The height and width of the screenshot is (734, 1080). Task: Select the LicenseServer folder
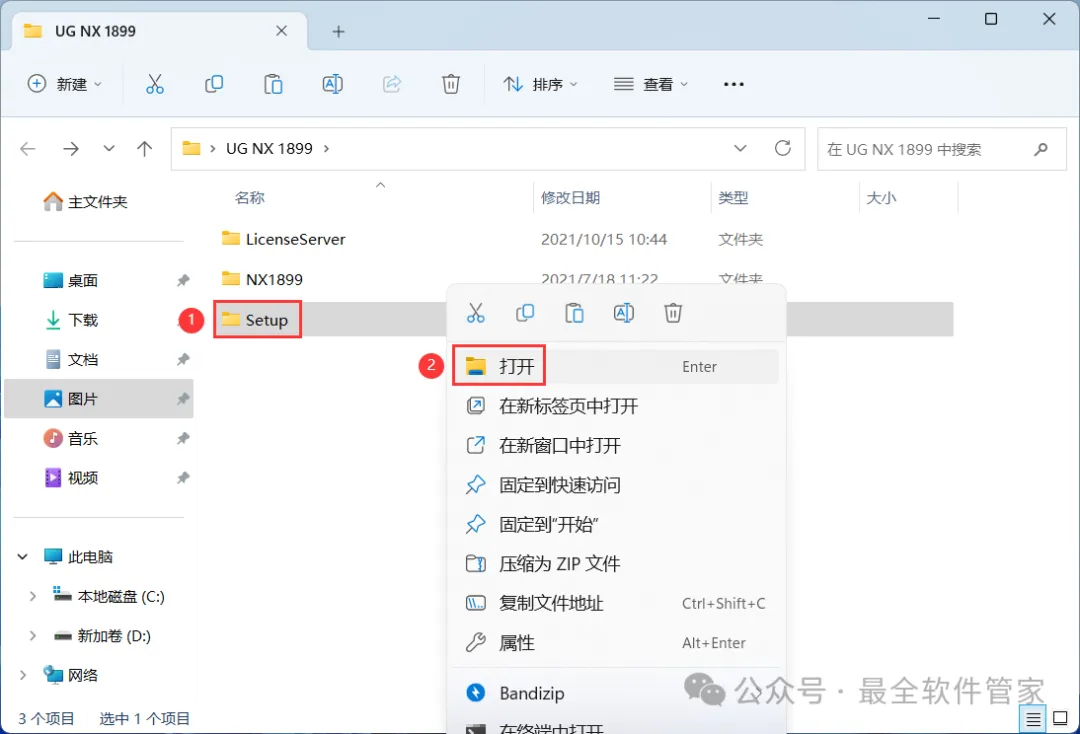[x=284, y=239]
